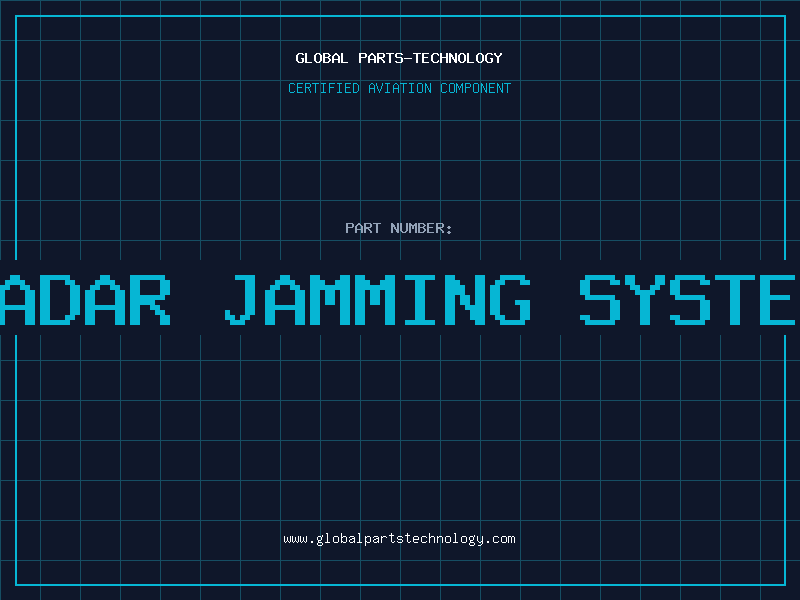Select the cut-off ADAR text
The width and height of the screenshot is (800, 600).
85,299
